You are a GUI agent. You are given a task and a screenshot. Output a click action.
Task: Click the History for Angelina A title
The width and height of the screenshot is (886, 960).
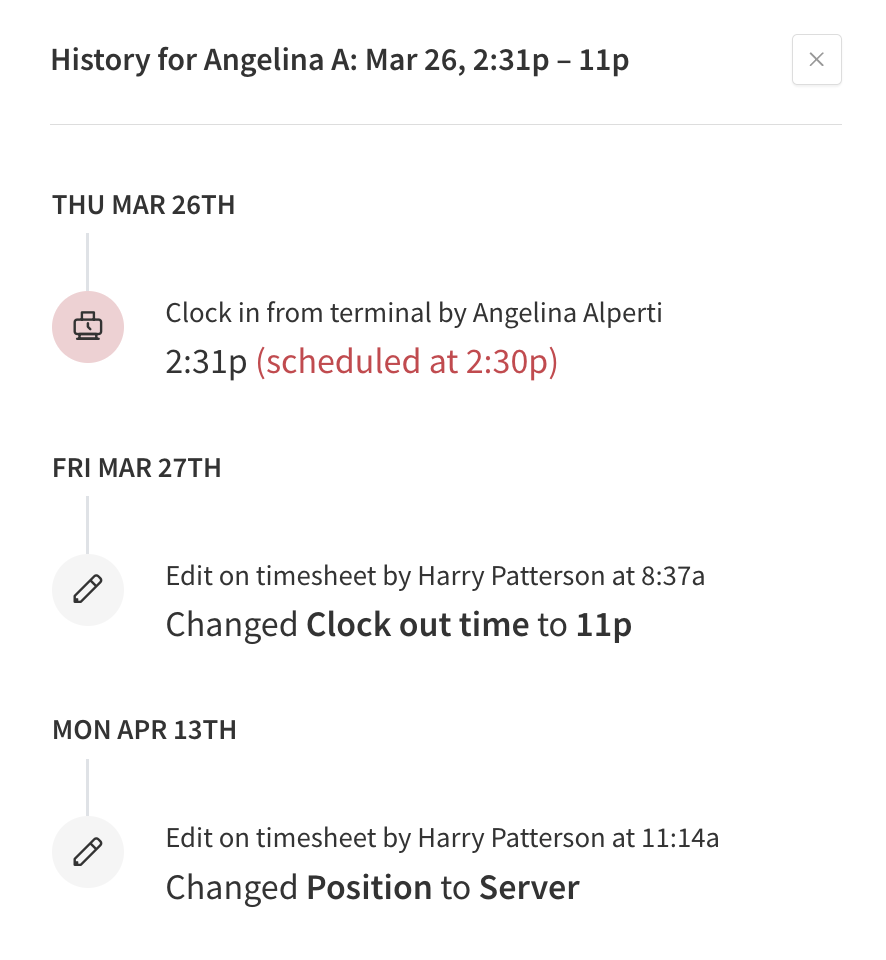pos(340,60)
